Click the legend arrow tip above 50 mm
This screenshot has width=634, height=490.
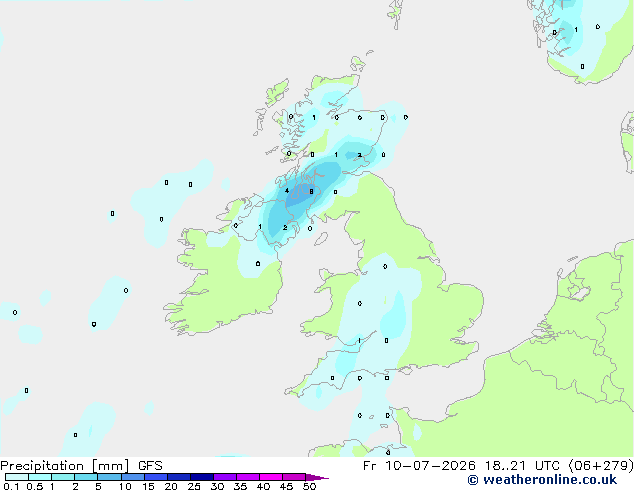click(x=317, y=477)
